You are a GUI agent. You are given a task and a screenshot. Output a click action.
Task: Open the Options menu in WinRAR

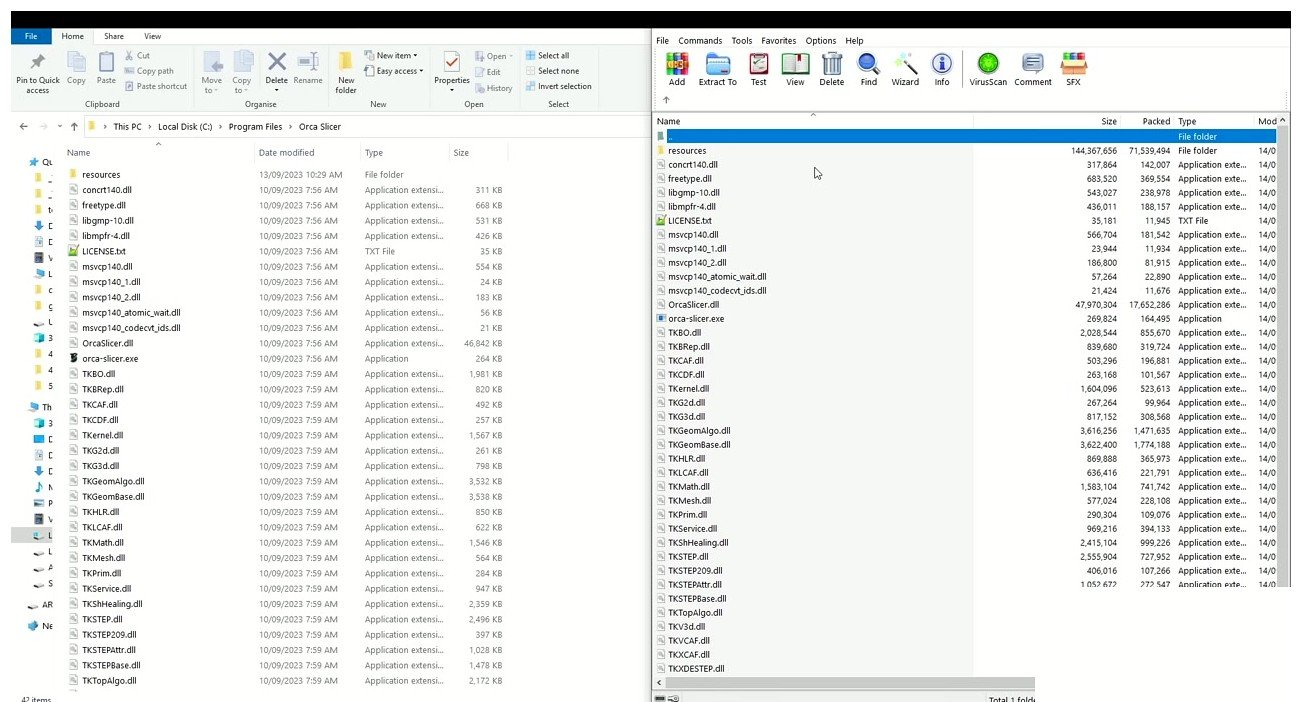click(x=821, y=41)
